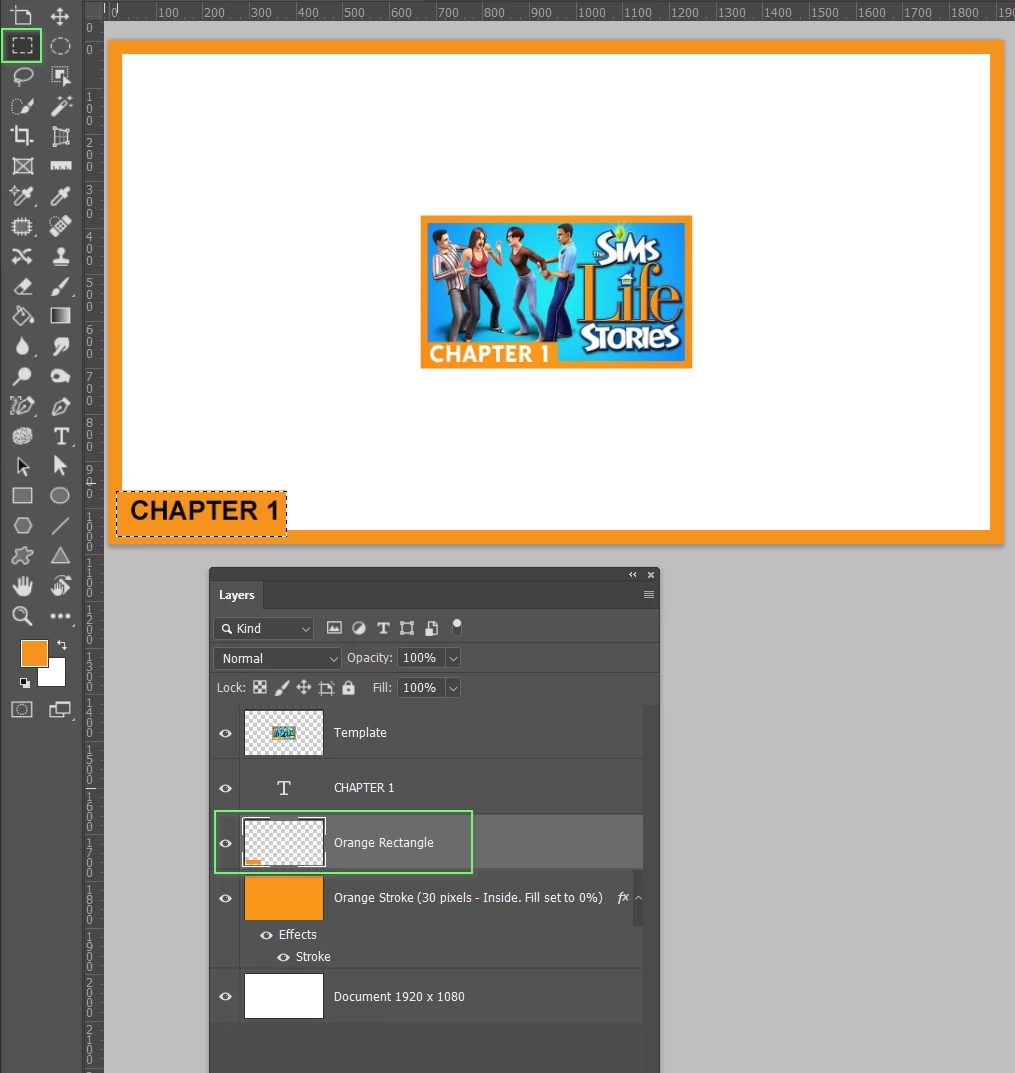Toggle layer filtering on or off

click(457, 628)
